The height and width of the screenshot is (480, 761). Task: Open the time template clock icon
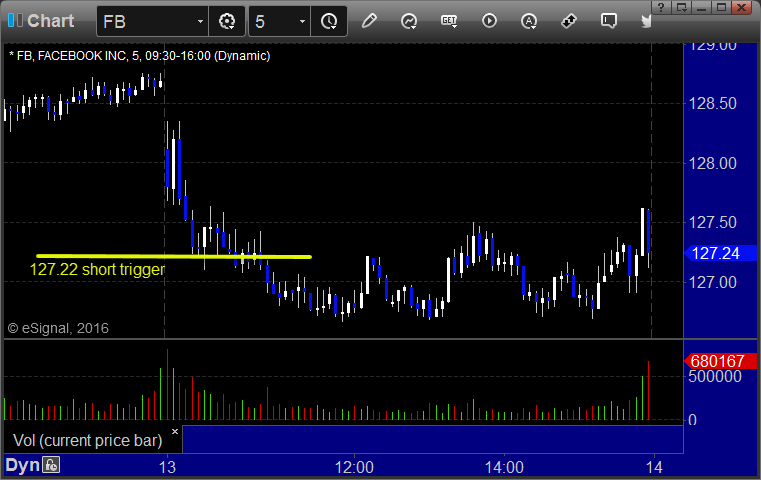(329, 21)
